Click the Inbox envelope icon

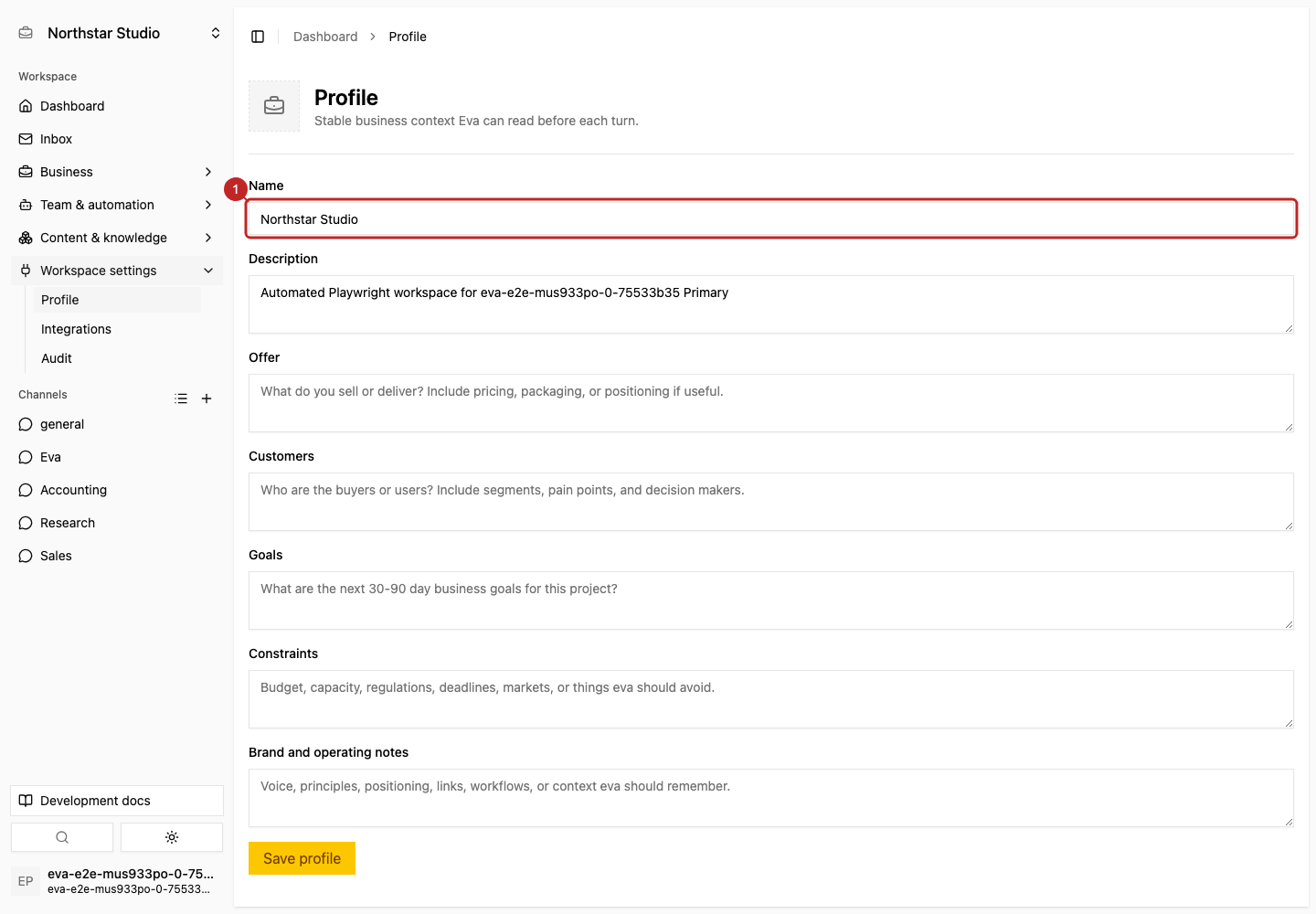26,139
